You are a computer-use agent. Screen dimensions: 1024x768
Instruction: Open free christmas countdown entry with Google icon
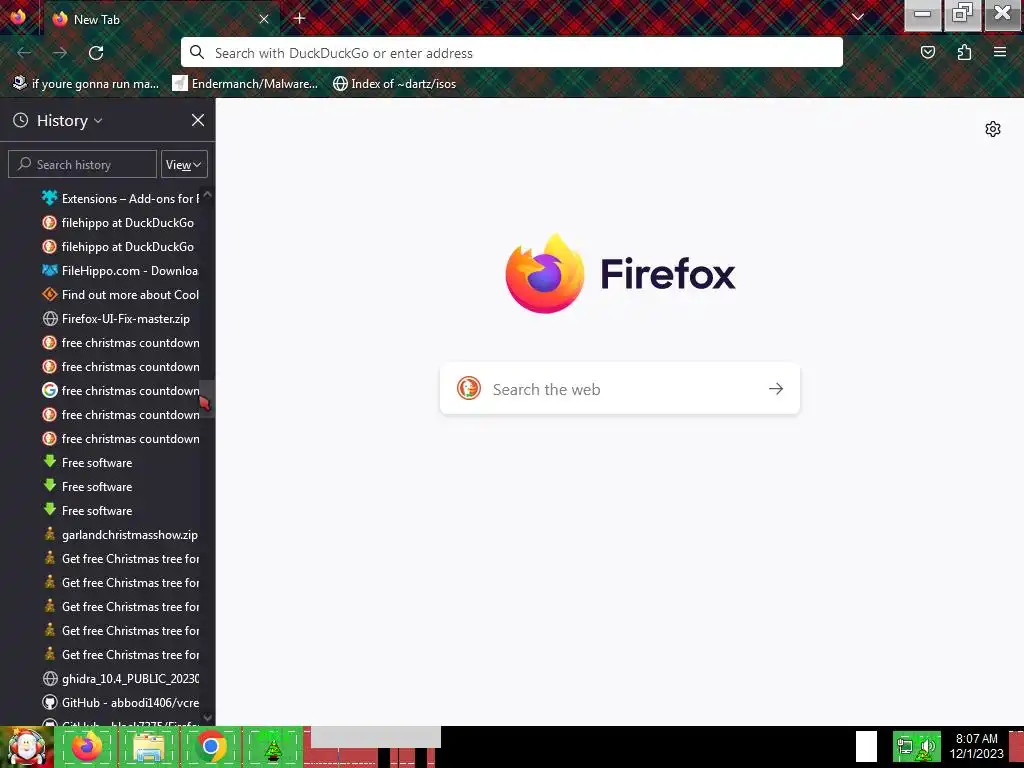tap(121, 391)
